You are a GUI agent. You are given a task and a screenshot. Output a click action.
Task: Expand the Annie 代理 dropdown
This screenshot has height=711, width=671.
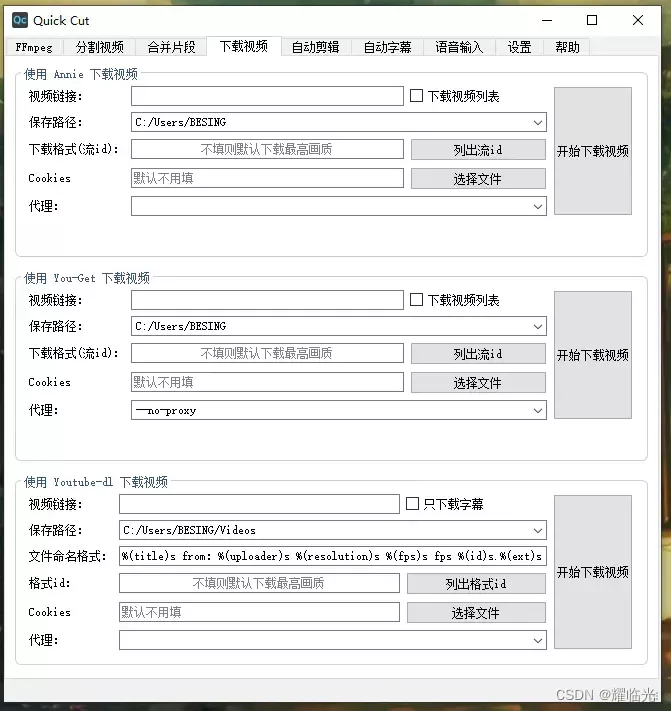538,206
